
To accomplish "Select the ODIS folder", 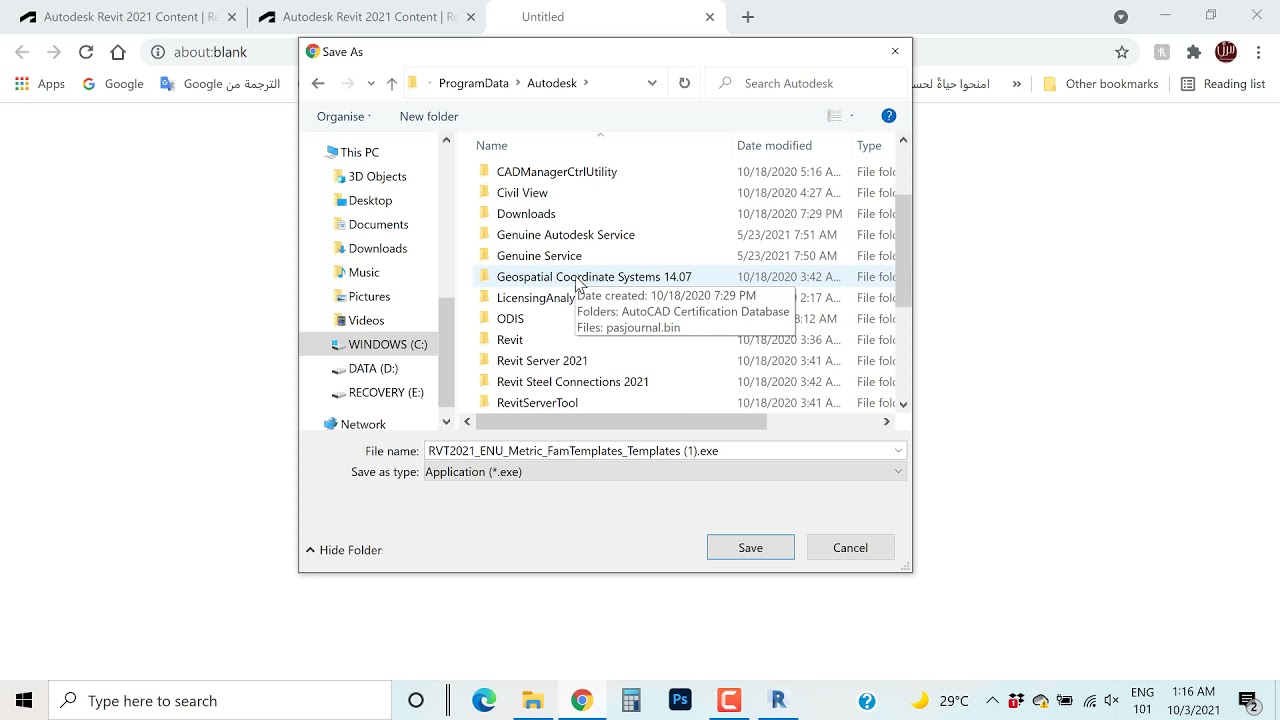I will click(x=510, y=319).
